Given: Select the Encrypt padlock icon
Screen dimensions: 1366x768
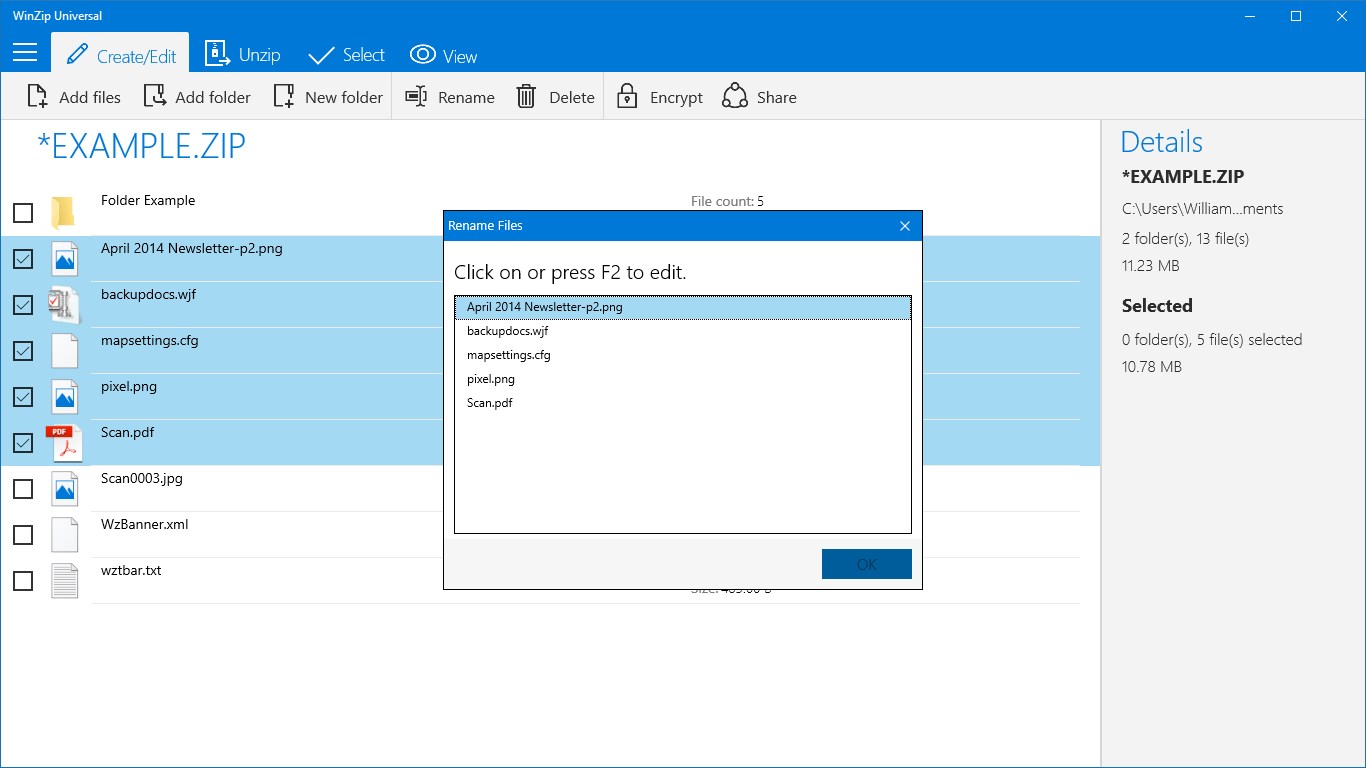Looking at the screenshot, I should point(626,96).
